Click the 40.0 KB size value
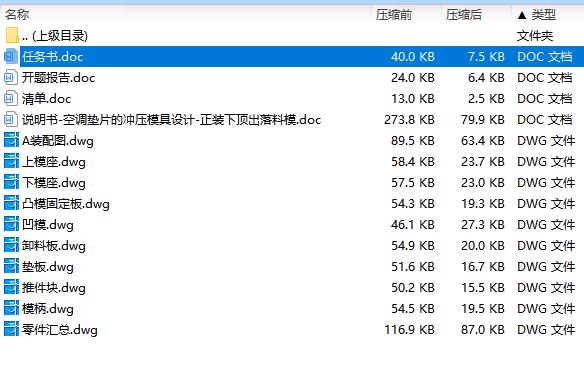This screenshot has width=584, height=383. click(413, 57)
